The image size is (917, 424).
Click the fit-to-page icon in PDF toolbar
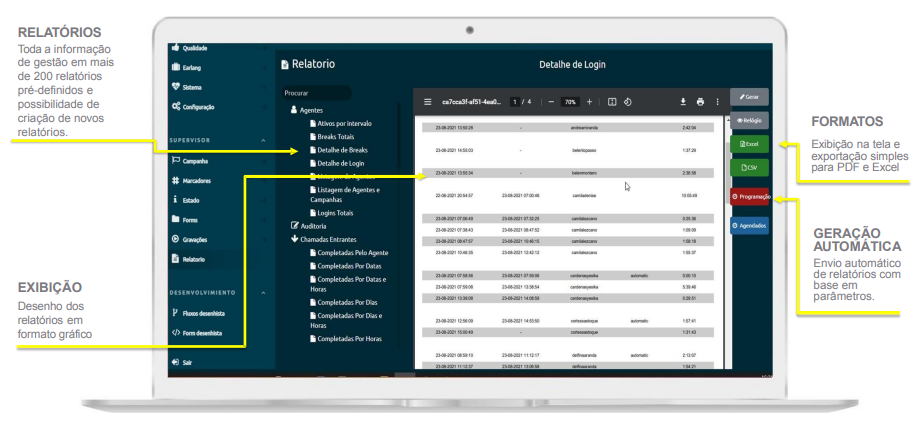tap(612, 102)
